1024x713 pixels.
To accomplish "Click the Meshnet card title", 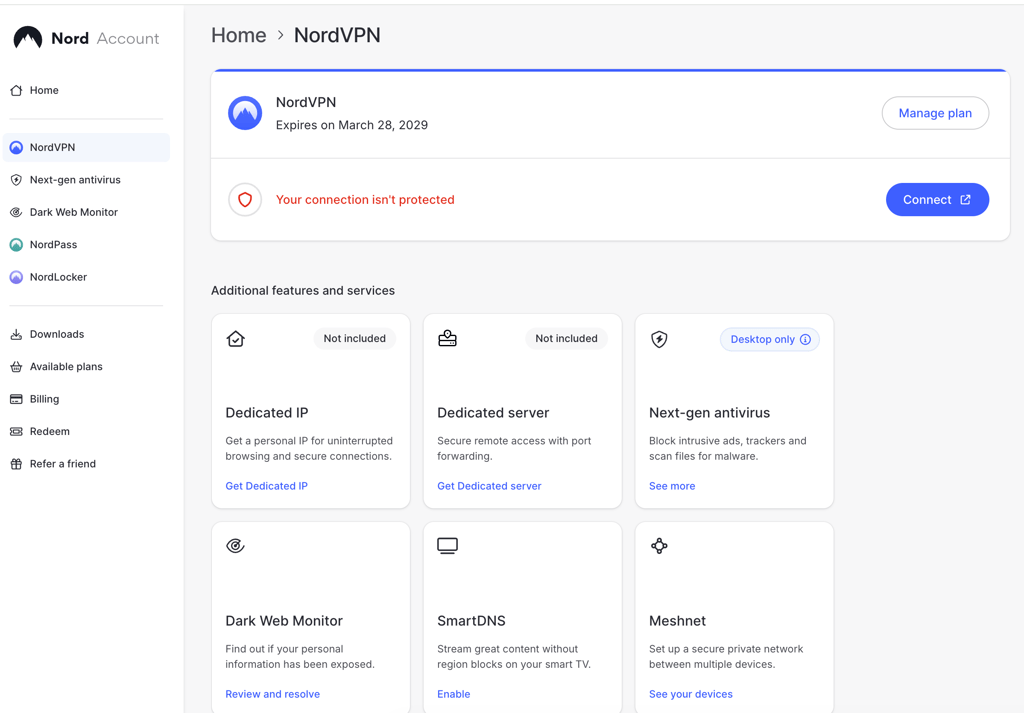I will (x=677, y=621).
